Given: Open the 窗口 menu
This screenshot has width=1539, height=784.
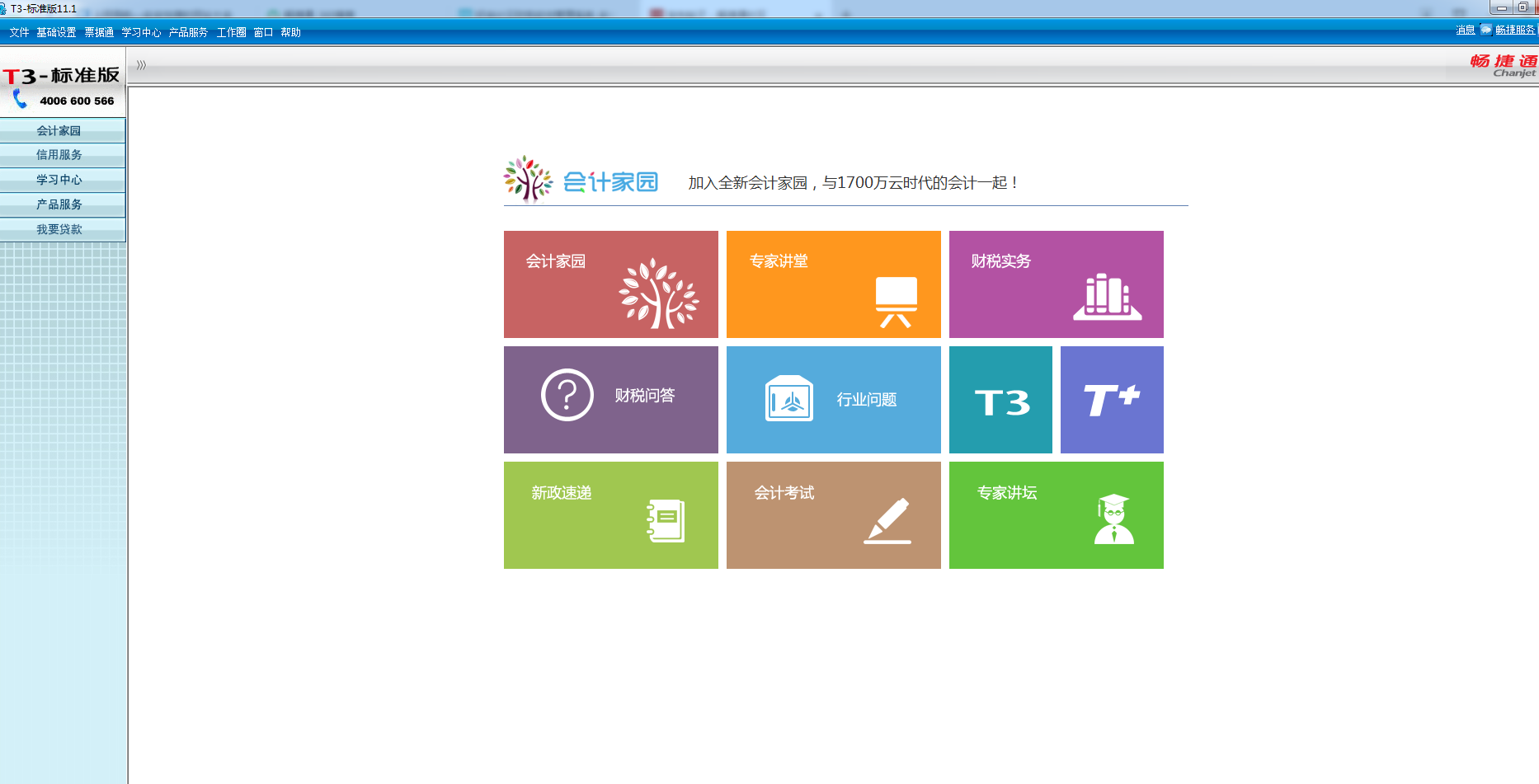Looking at the screenshot, I should (263, 32).
